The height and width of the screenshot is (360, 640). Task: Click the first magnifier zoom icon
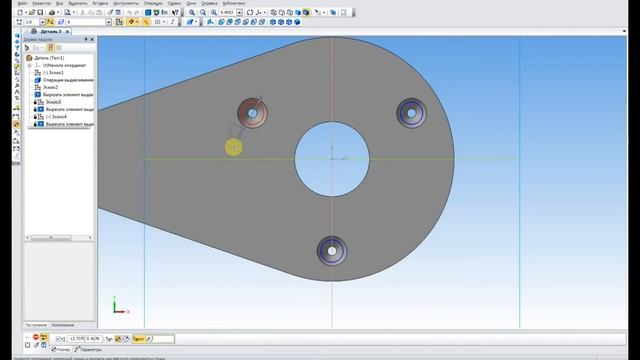pos(192,13)
